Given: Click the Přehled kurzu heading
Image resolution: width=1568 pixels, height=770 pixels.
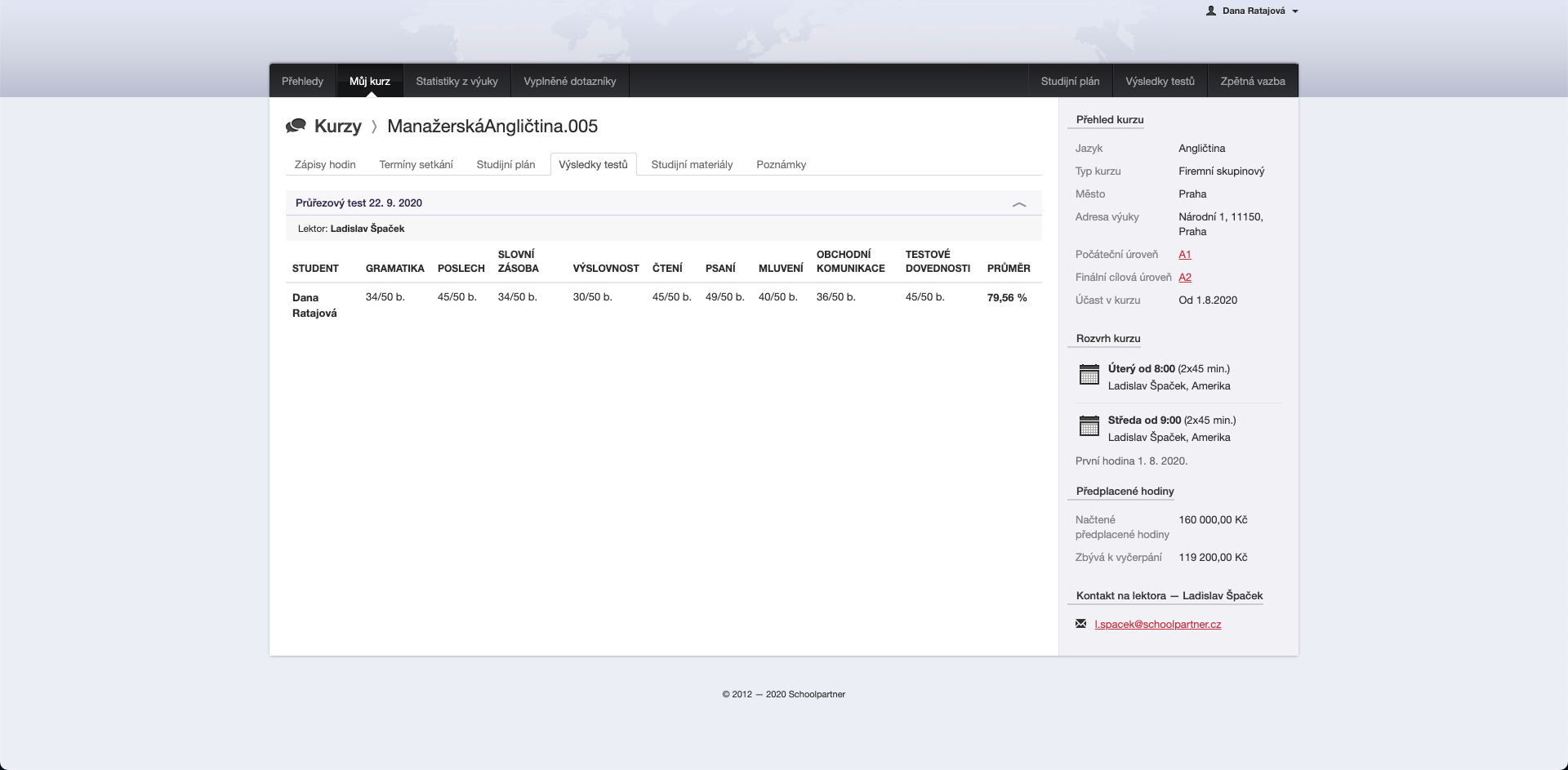Looking at the screenshot, I should click(x=1109, y=119).
